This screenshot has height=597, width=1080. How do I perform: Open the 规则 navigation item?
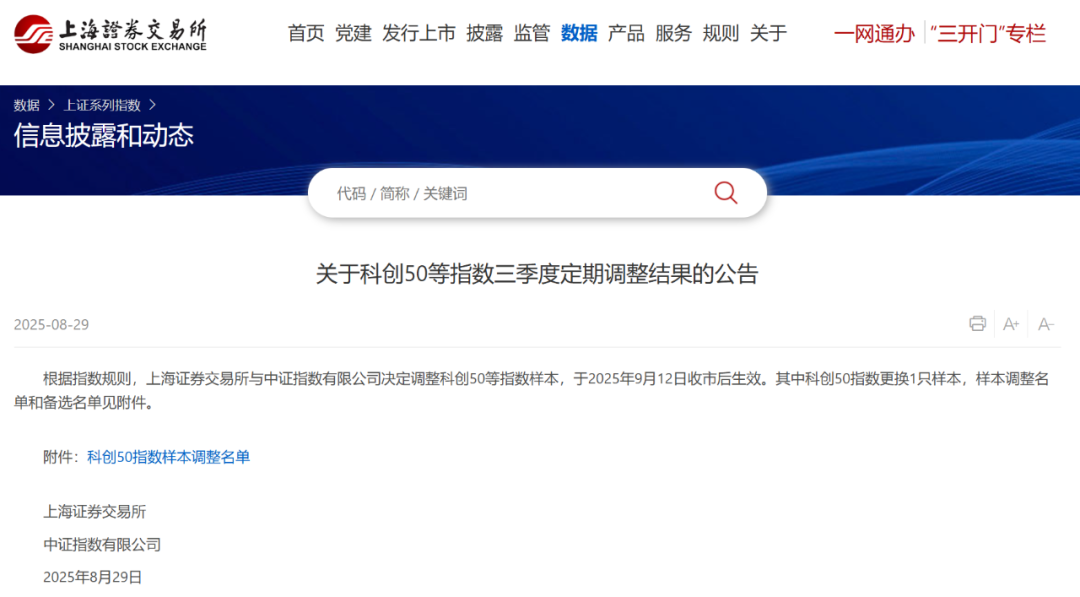coord(720,33)
